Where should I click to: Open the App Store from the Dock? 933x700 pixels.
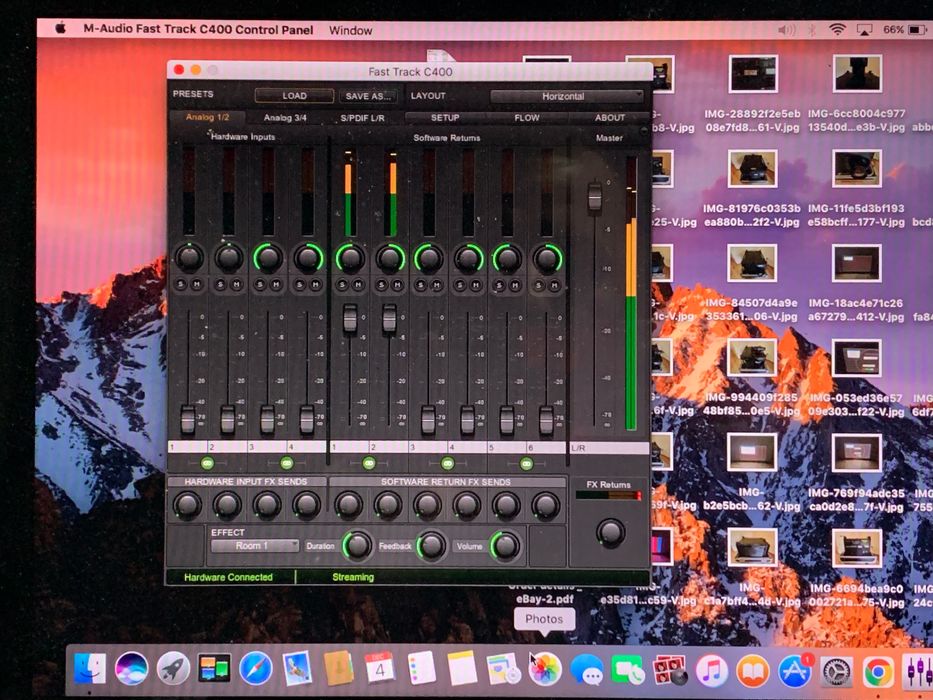click(x=795, y=671)
